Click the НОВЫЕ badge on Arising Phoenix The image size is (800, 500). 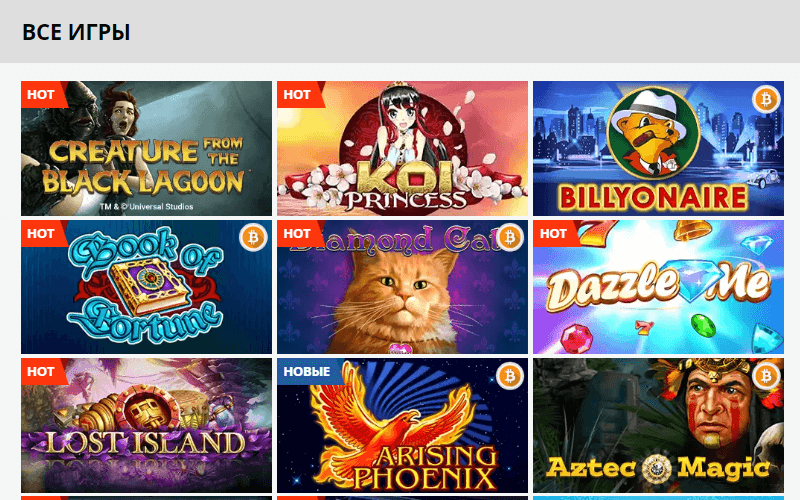310,371
